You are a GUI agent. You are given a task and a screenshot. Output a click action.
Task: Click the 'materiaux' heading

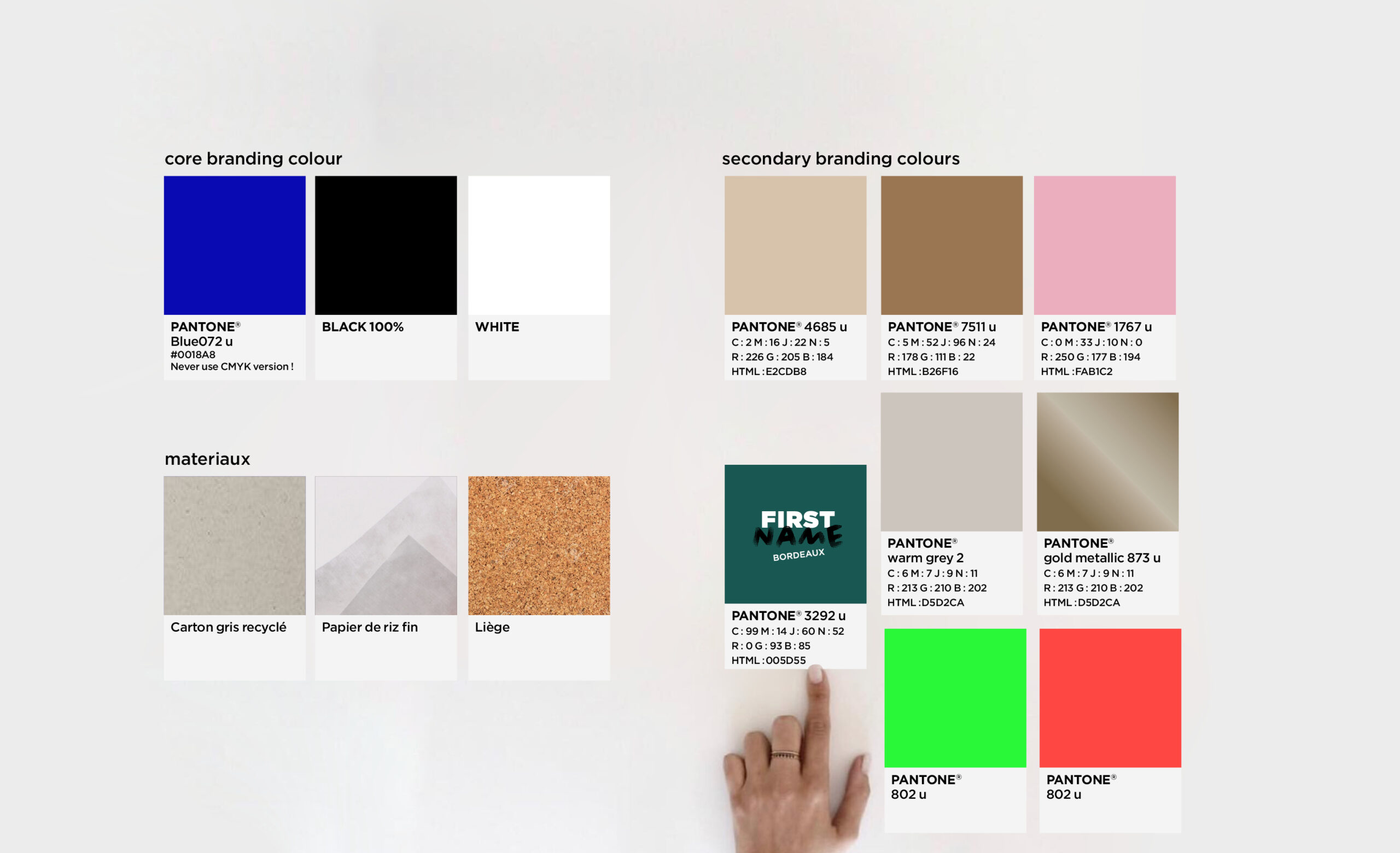[207, 459]
